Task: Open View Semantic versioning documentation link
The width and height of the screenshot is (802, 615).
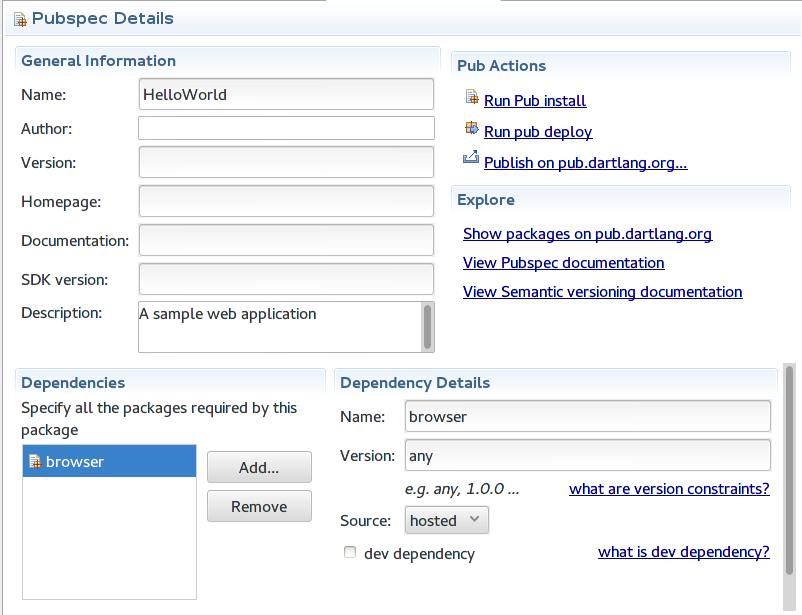Action: pyautogui.click(x=602, y=292)
